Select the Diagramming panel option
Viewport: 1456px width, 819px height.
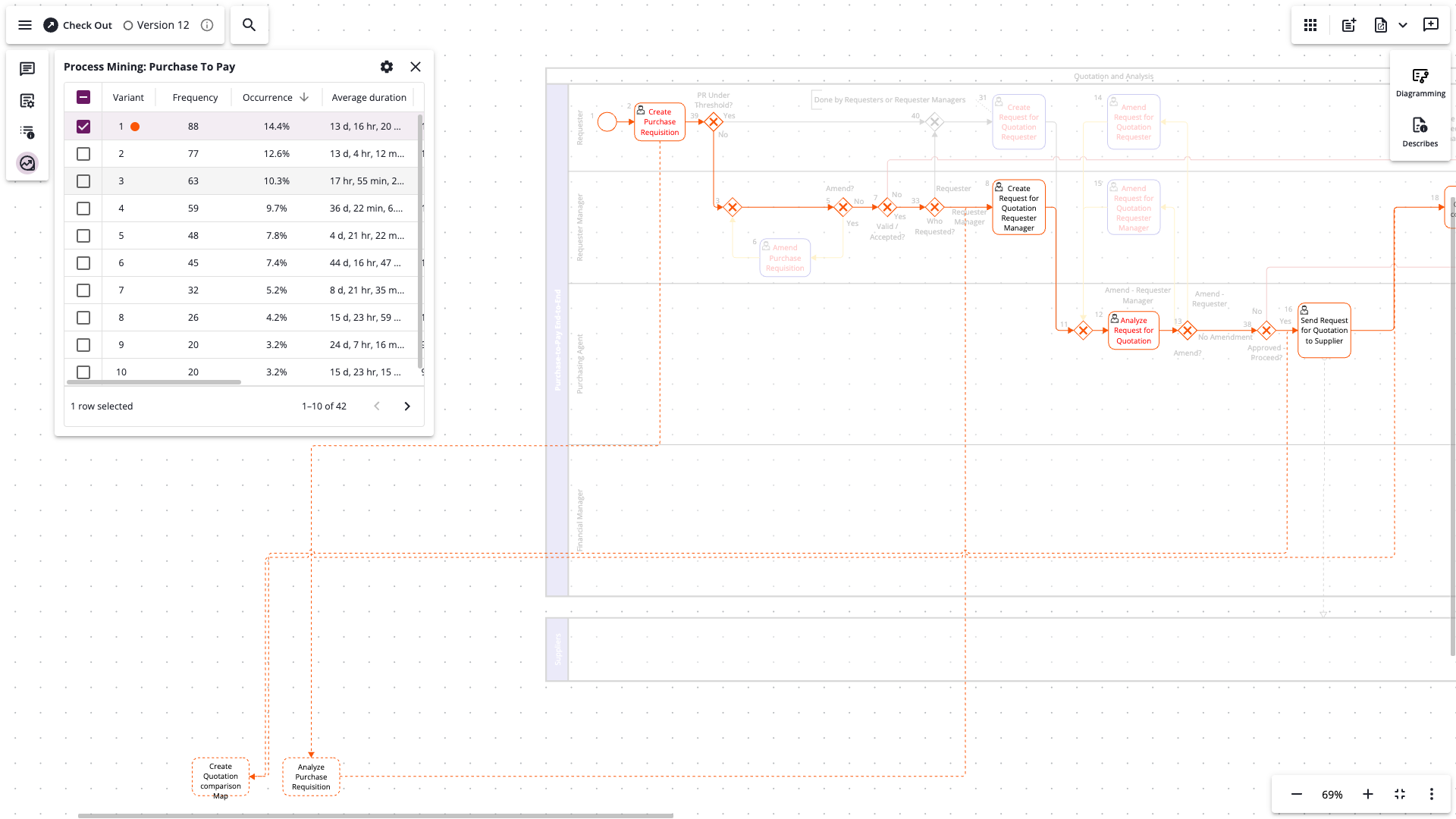point(1420,80)
